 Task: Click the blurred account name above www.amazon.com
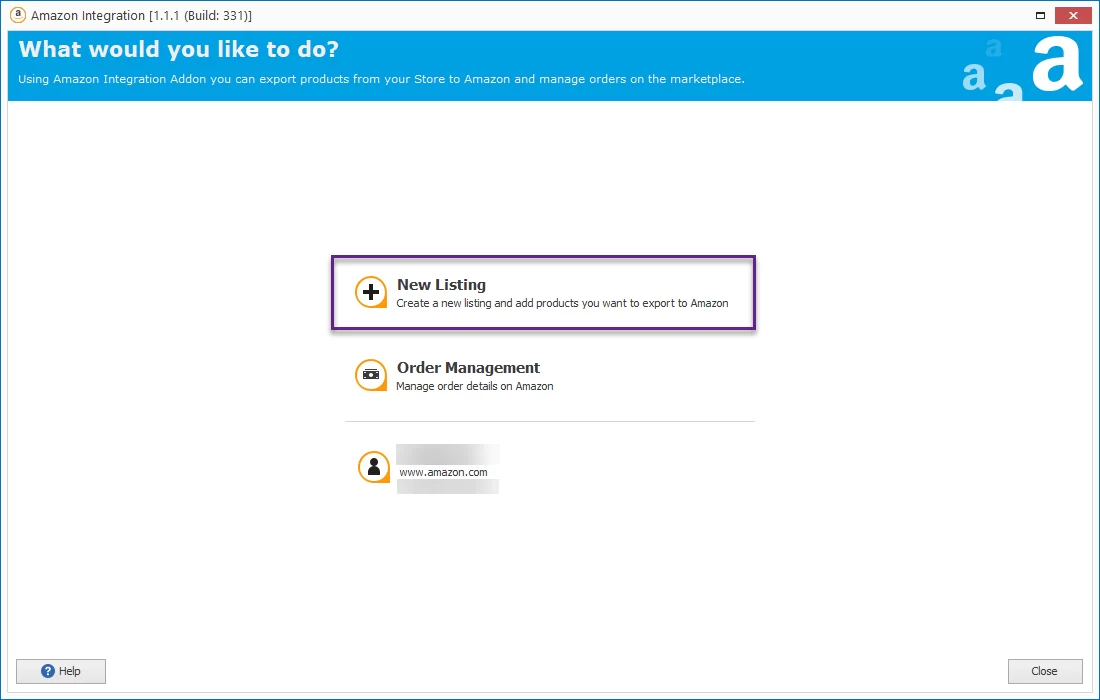[447, 454]
